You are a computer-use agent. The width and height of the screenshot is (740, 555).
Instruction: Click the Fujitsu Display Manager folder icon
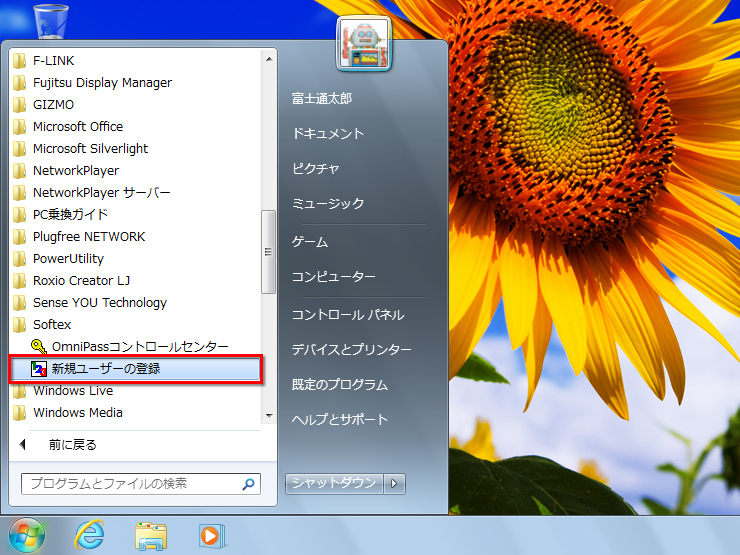(20, 83)
